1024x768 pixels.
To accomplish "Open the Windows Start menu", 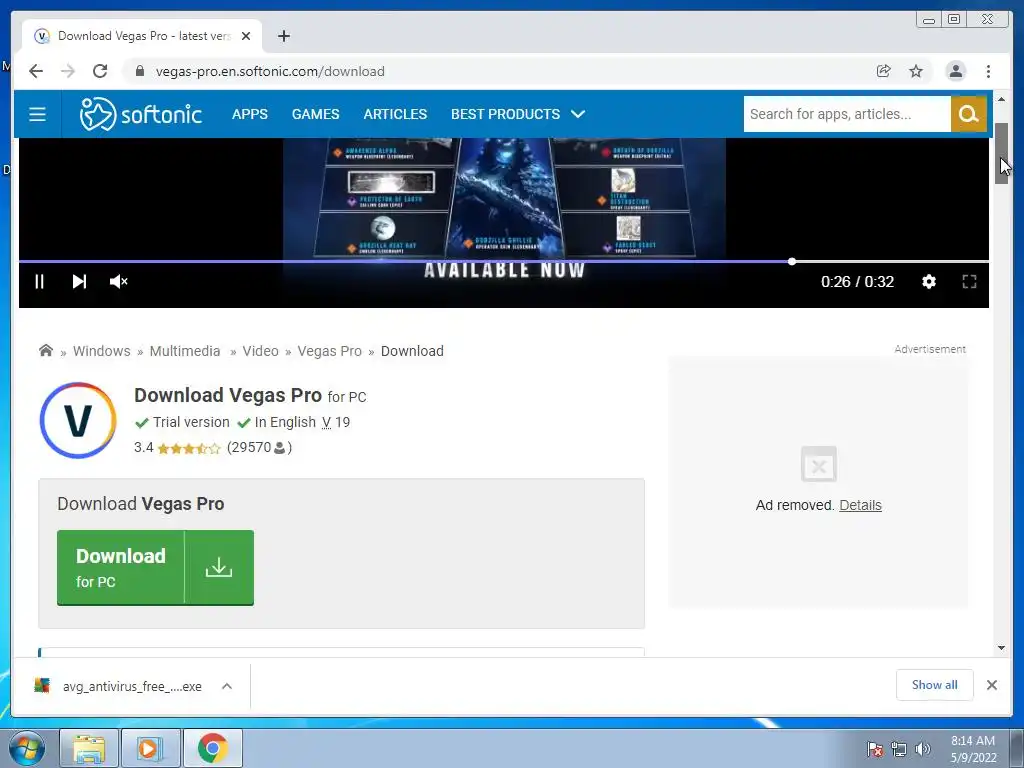I will 27,748.
